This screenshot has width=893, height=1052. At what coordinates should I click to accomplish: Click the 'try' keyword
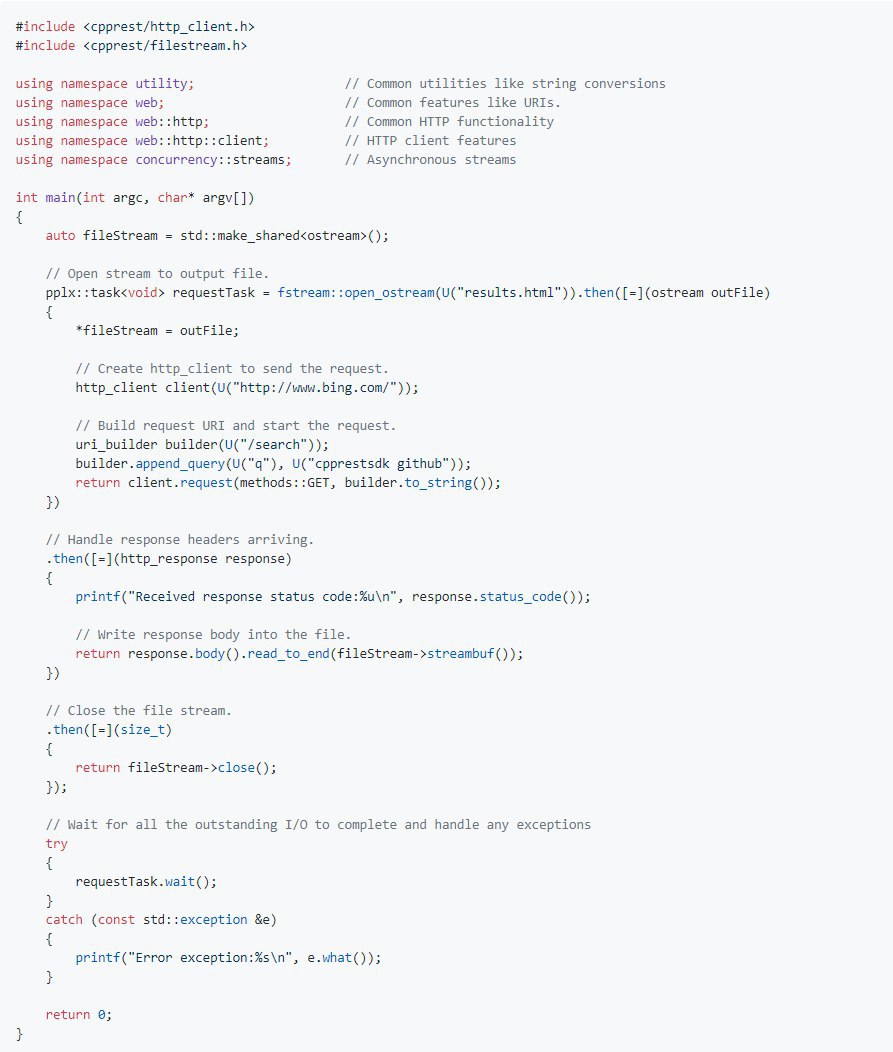(56, 844)
